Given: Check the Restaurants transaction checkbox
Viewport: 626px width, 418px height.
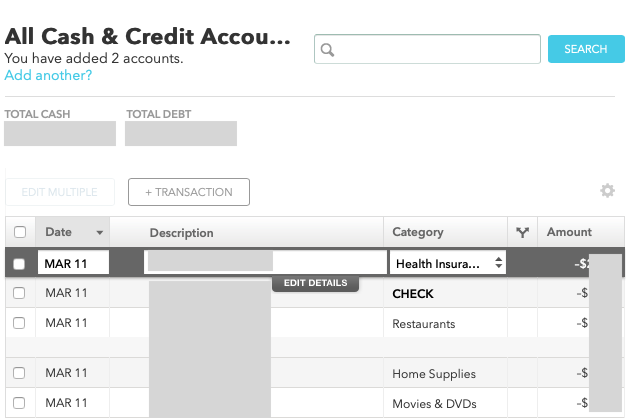Looking at the screenshot, I should [20, 323].
